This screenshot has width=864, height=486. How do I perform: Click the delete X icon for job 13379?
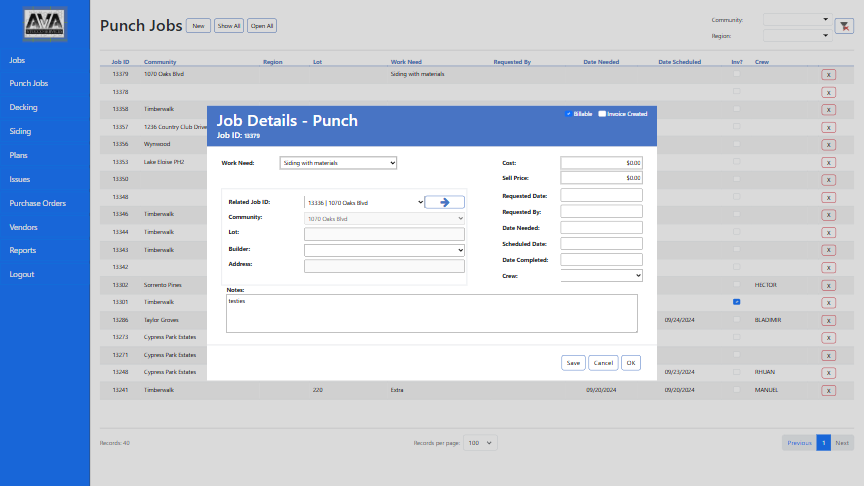pos(828,74)
